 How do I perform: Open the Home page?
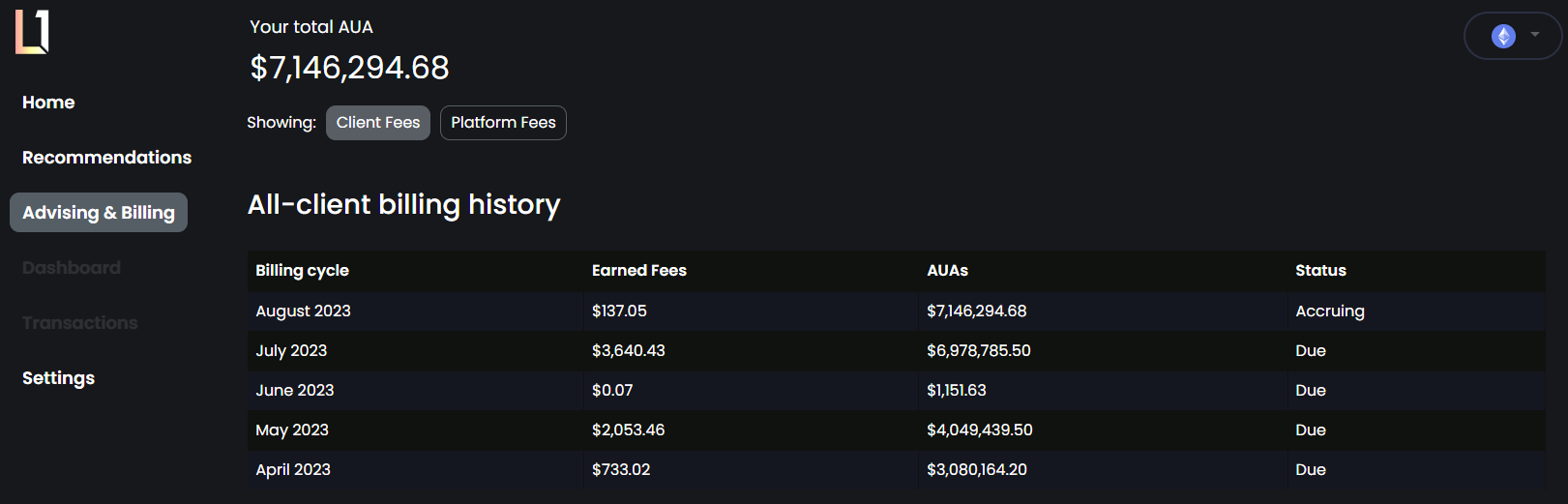pos(48,103)
